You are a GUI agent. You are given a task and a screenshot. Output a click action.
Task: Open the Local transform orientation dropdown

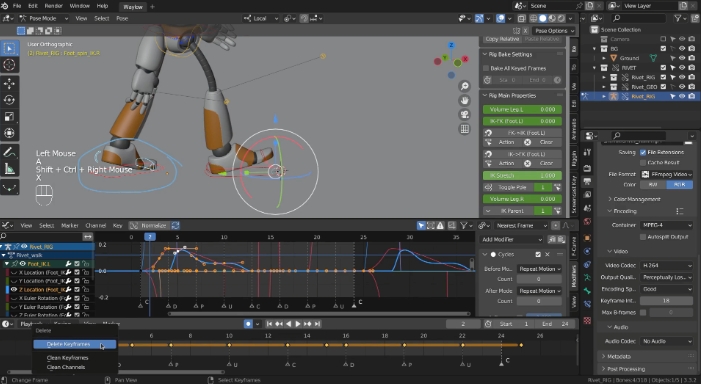click(x=261, y=18)
